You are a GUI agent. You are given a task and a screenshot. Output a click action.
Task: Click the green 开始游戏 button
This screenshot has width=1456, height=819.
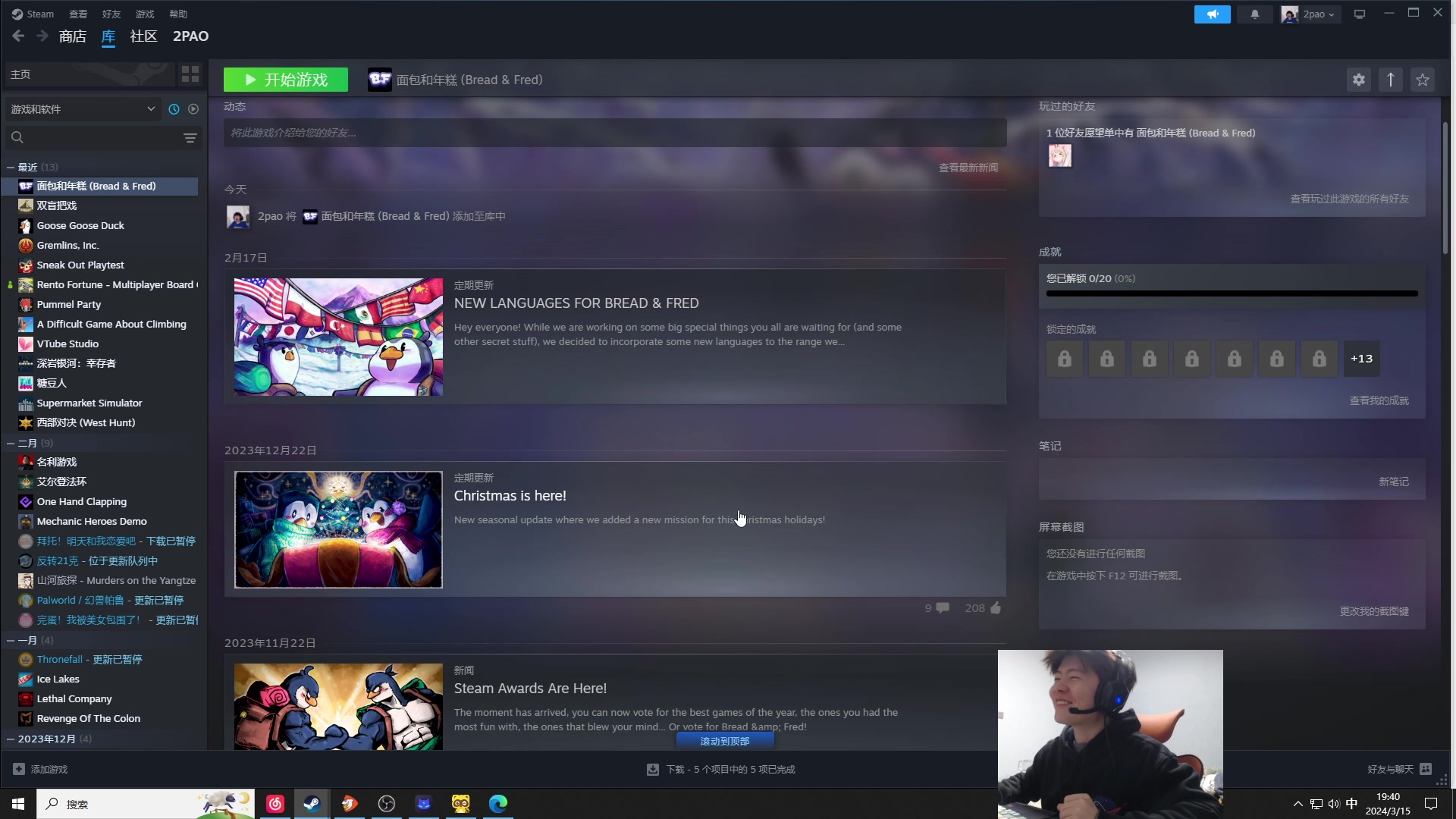coord(286,80)
